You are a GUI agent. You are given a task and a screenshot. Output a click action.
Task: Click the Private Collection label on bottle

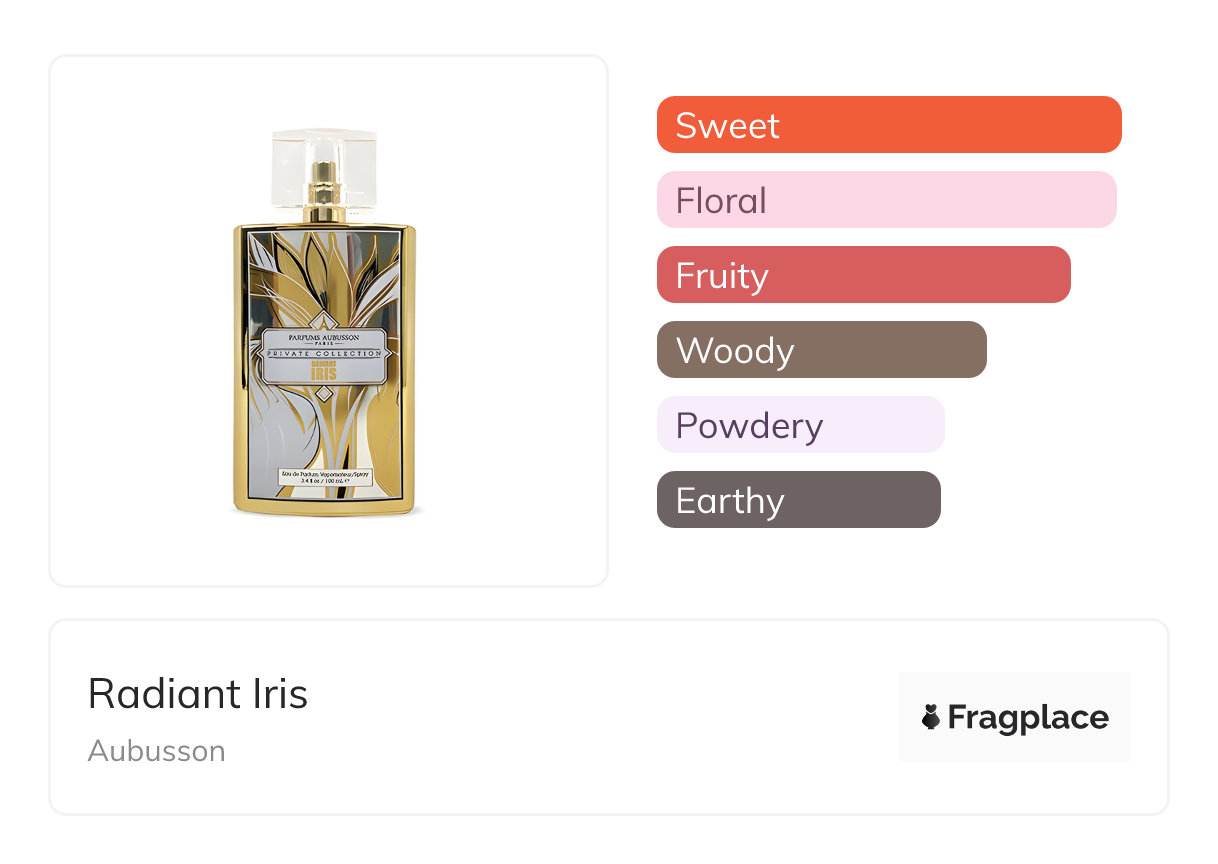[324, 353]
